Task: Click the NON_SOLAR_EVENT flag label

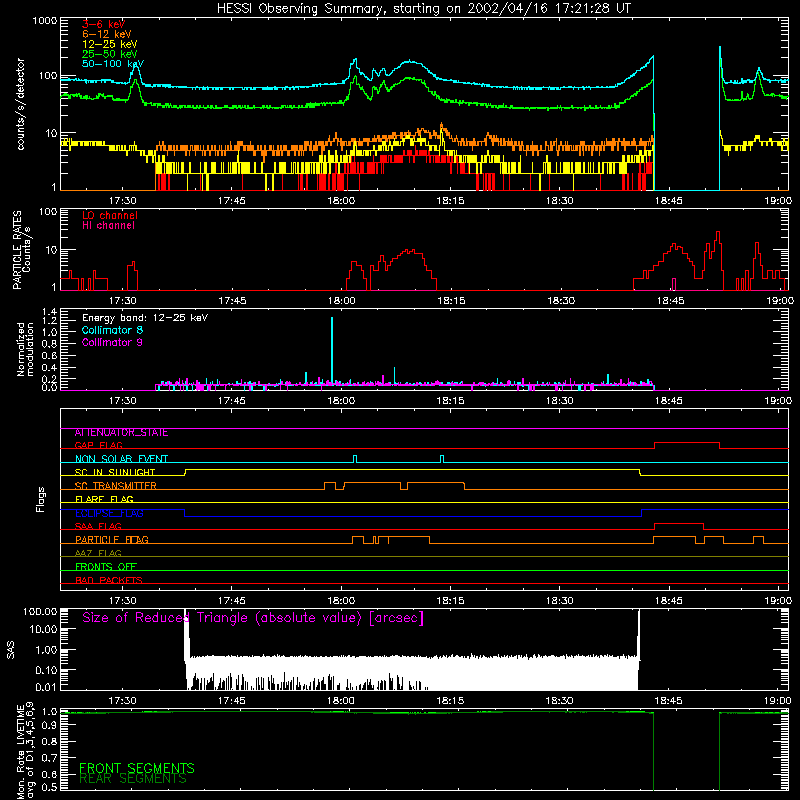Action: tap(121, 459)
